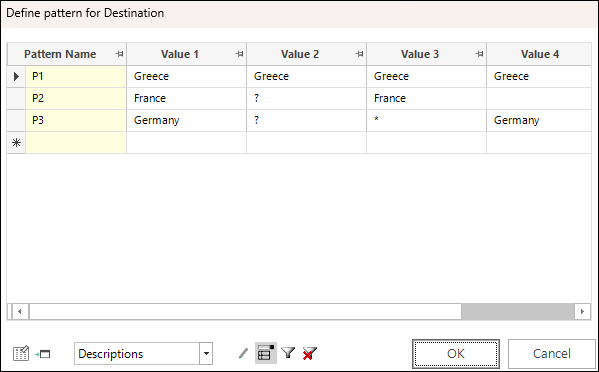Click Greece in P1 Value 4
Image resolution: width=599 pixels, height=372 pixels.
pyautogui.click(x=539, y=76)
